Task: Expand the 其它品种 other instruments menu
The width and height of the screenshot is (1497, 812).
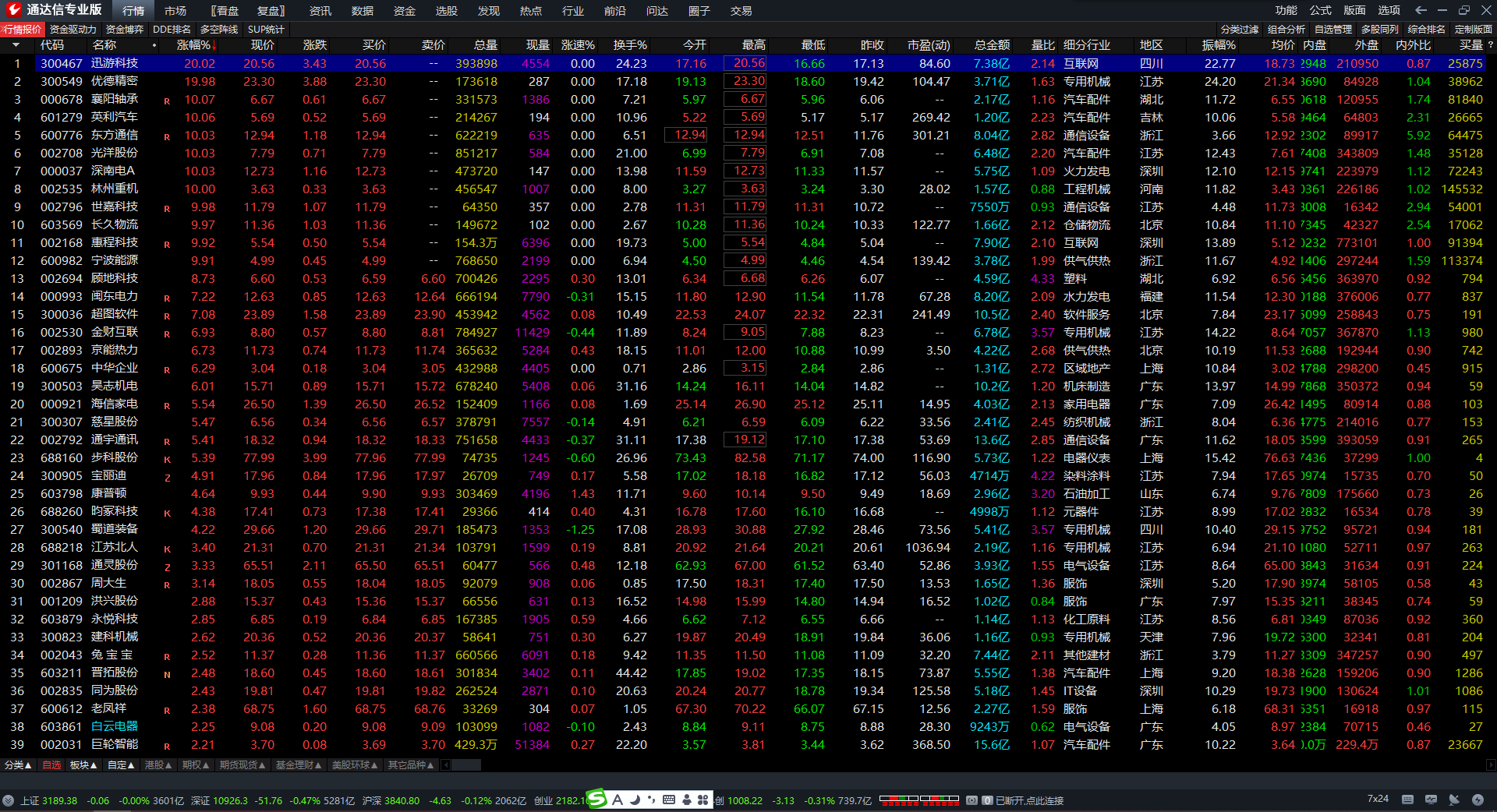Action: click(411, 765)
